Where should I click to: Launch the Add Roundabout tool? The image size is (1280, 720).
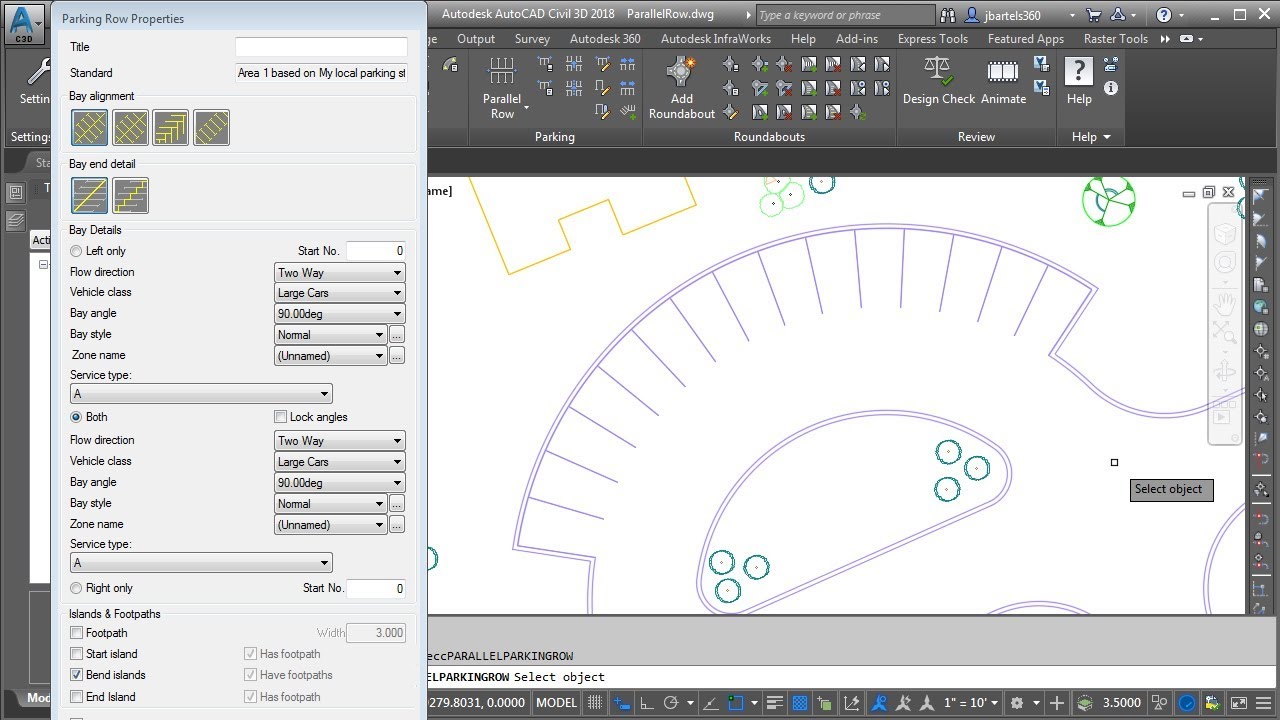pos(682,88)
